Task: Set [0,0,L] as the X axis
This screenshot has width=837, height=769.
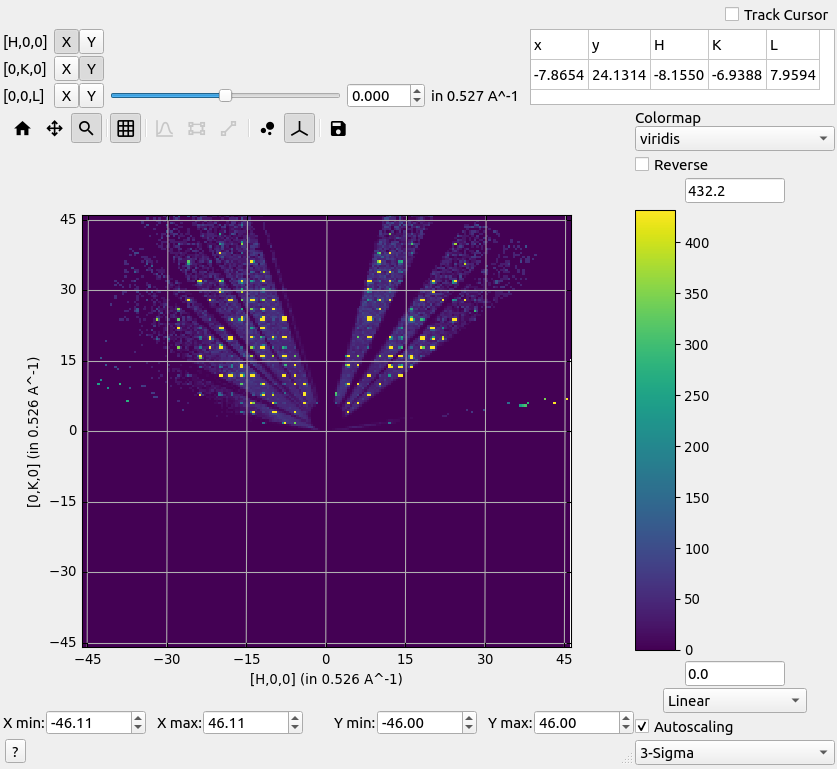Action: (65, 96)
